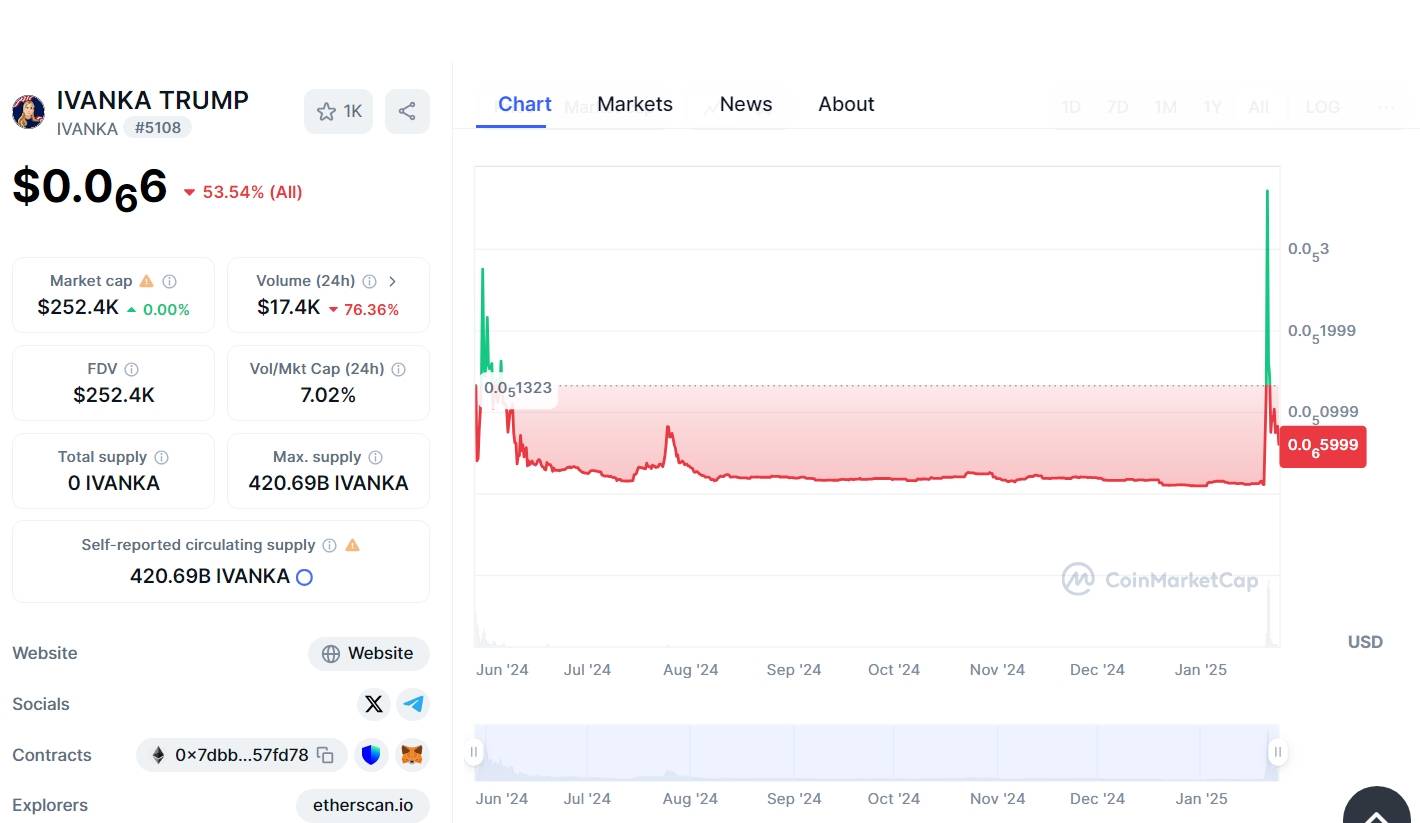The width and height of the screenshot is (1420, 823).
Task: Click the USD currency label on chart
Action: point(1365,642)
